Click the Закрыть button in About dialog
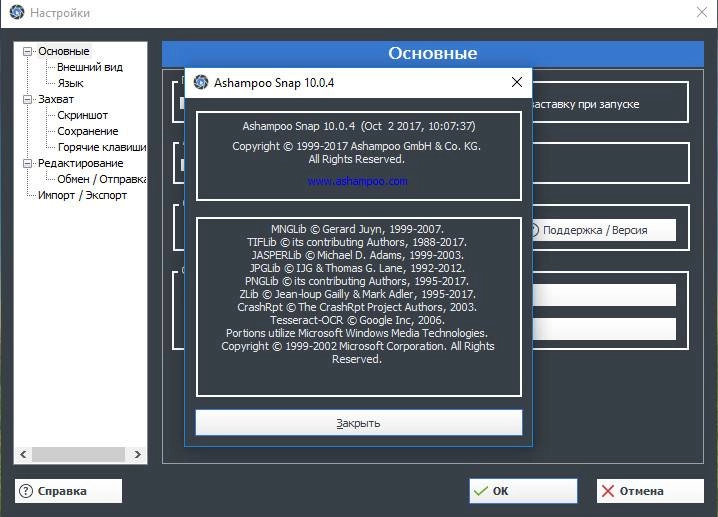This screenshot has height=517, width=718. [359, 423]
